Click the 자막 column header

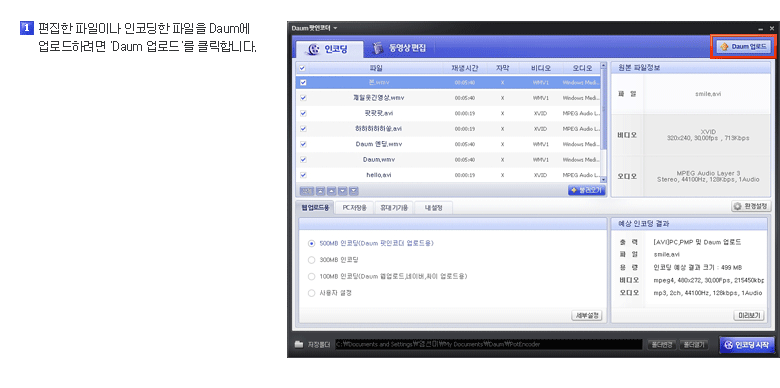(x=502, y=68)
